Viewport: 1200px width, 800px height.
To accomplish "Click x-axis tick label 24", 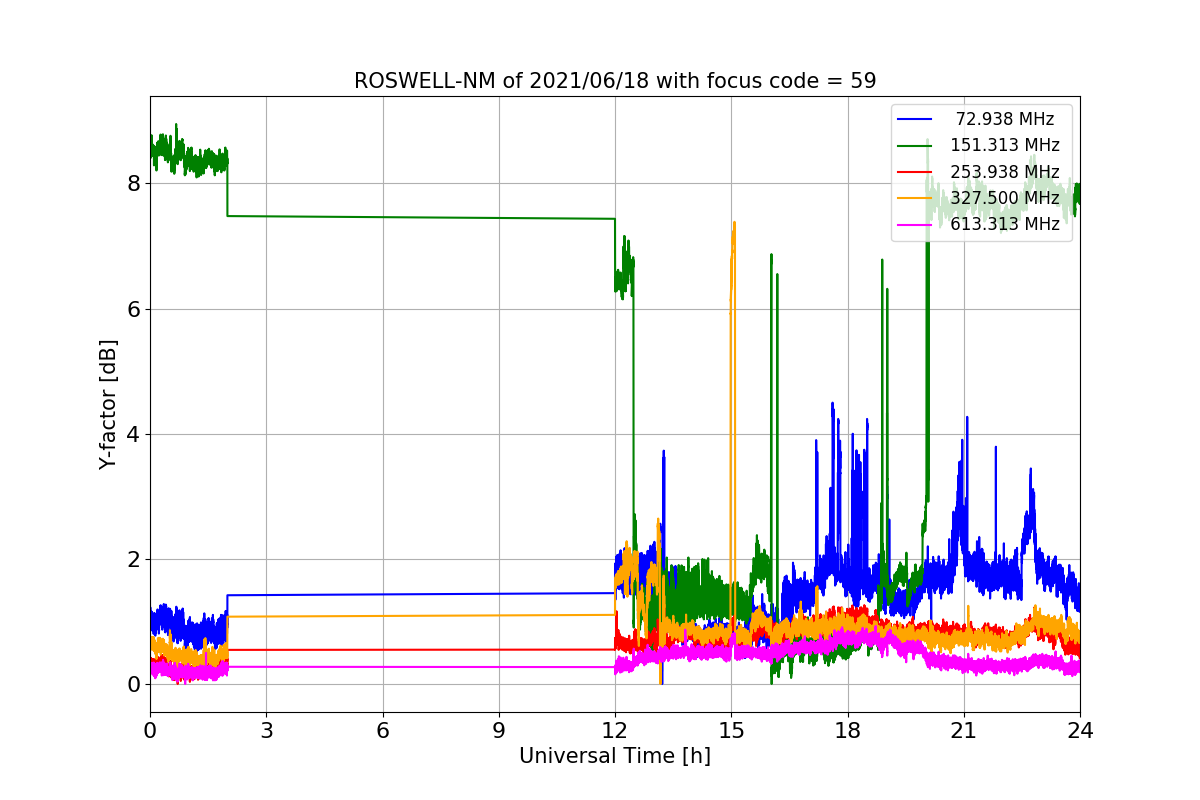I will tap(1080, 730).
